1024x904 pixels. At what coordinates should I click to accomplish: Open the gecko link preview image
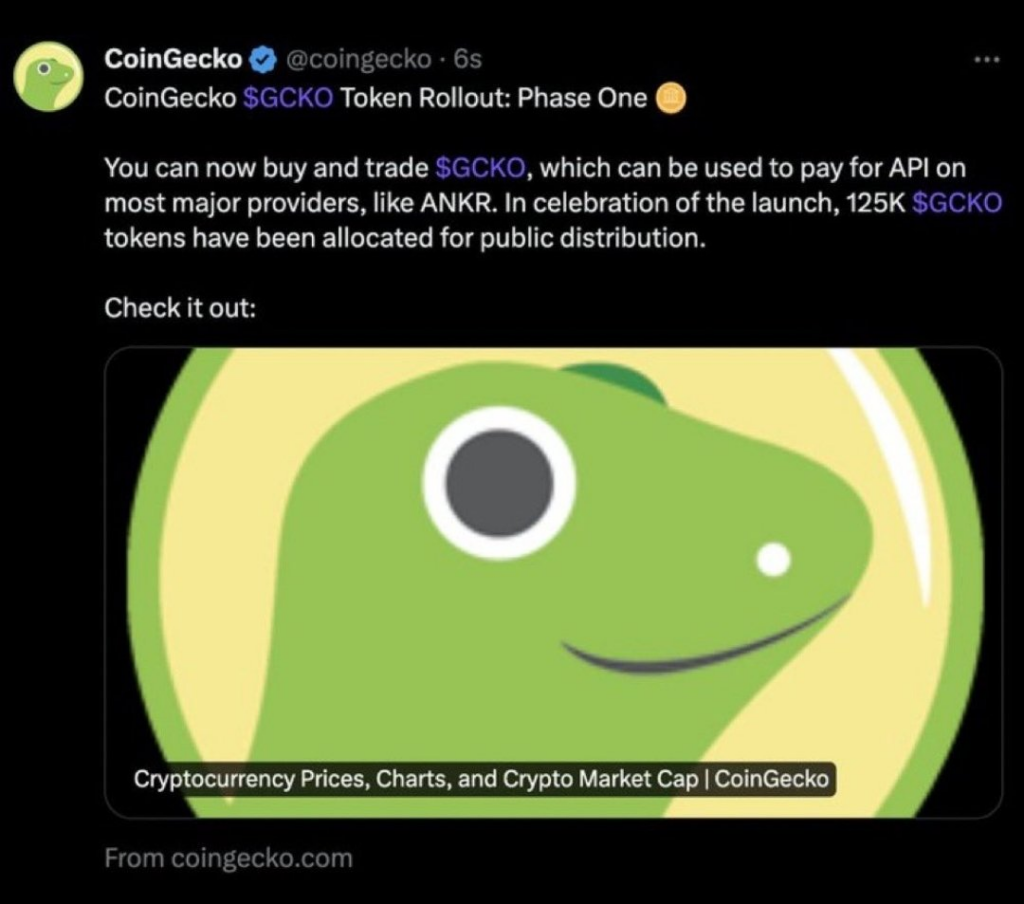(553, 560)
